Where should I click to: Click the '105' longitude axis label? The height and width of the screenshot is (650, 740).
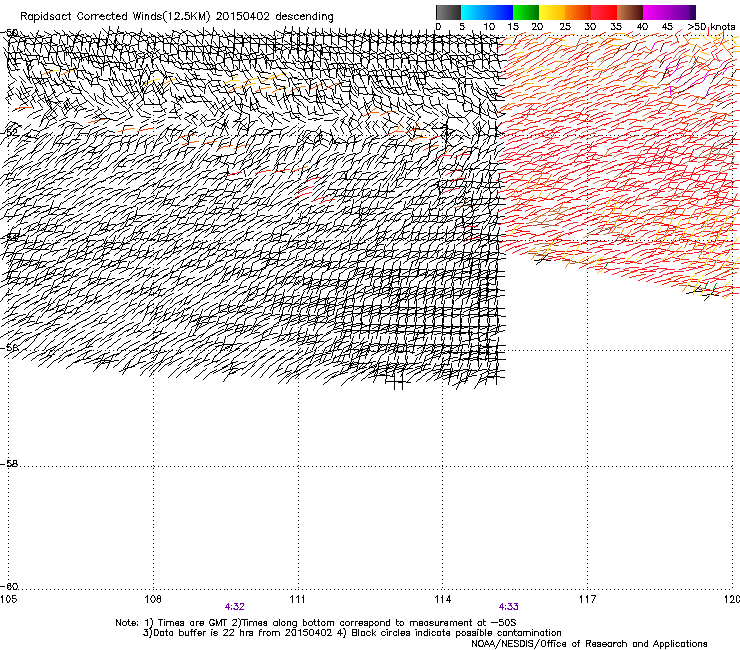(x=8, y=599)
